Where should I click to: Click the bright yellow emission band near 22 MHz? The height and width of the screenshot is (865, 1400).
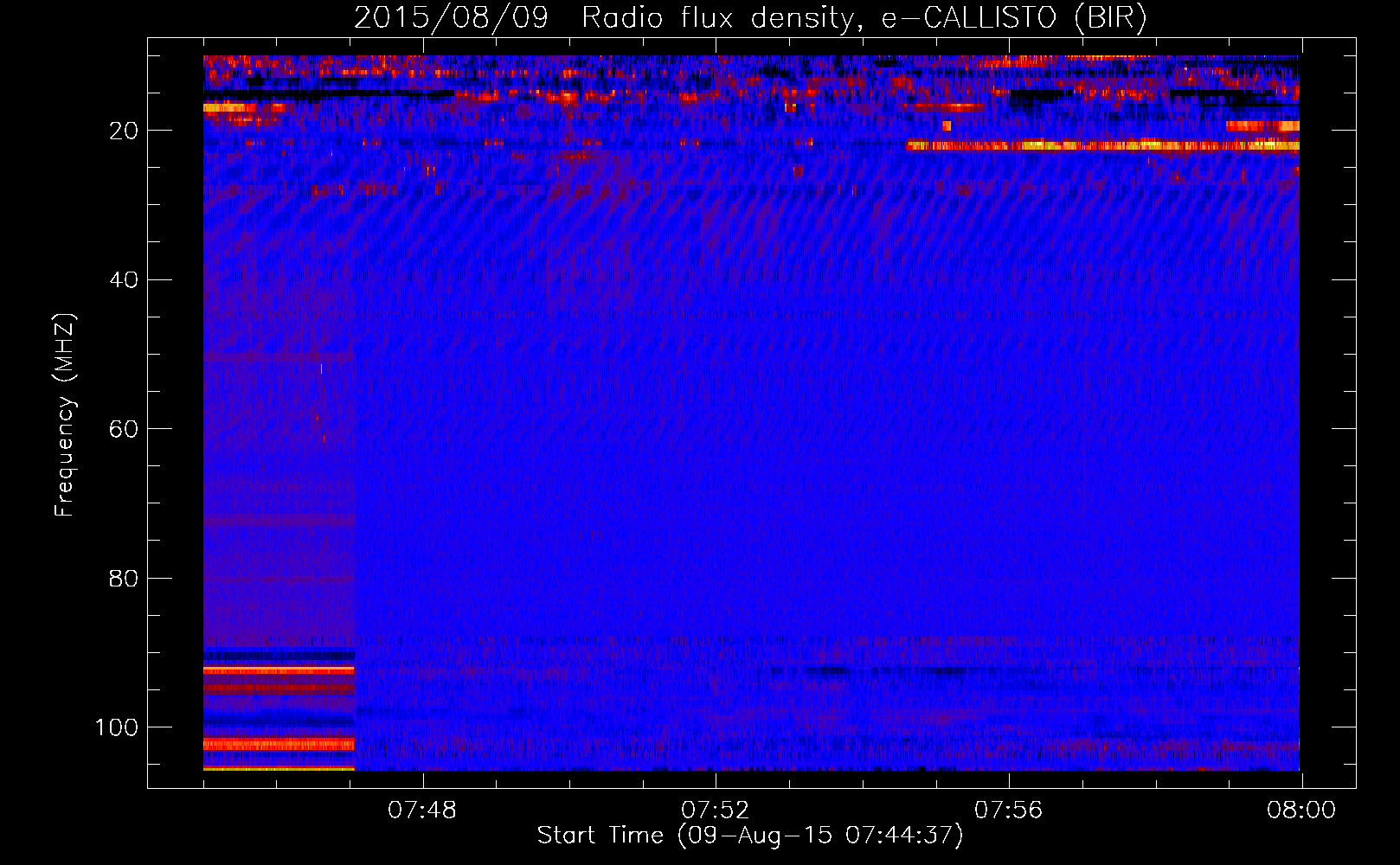pyautogui.click(x=1103, y=145)
